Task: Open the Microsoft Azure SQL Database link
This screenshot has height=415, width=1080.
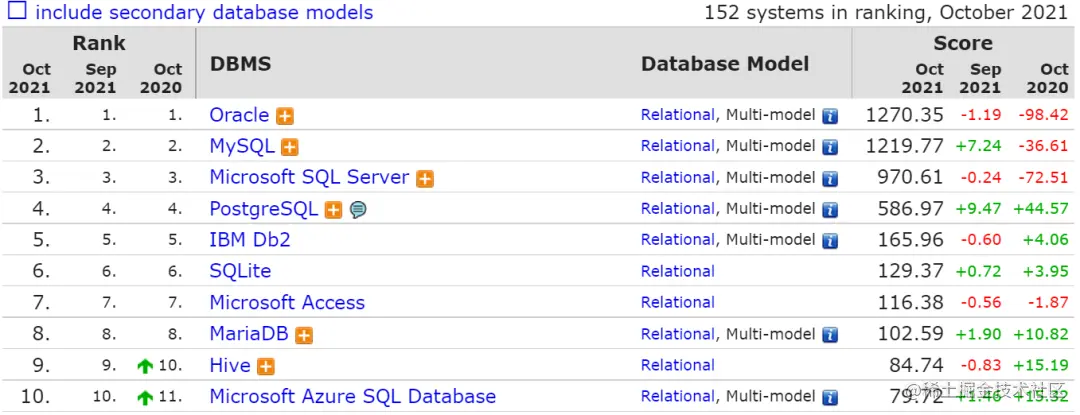Action: point(352,396)
